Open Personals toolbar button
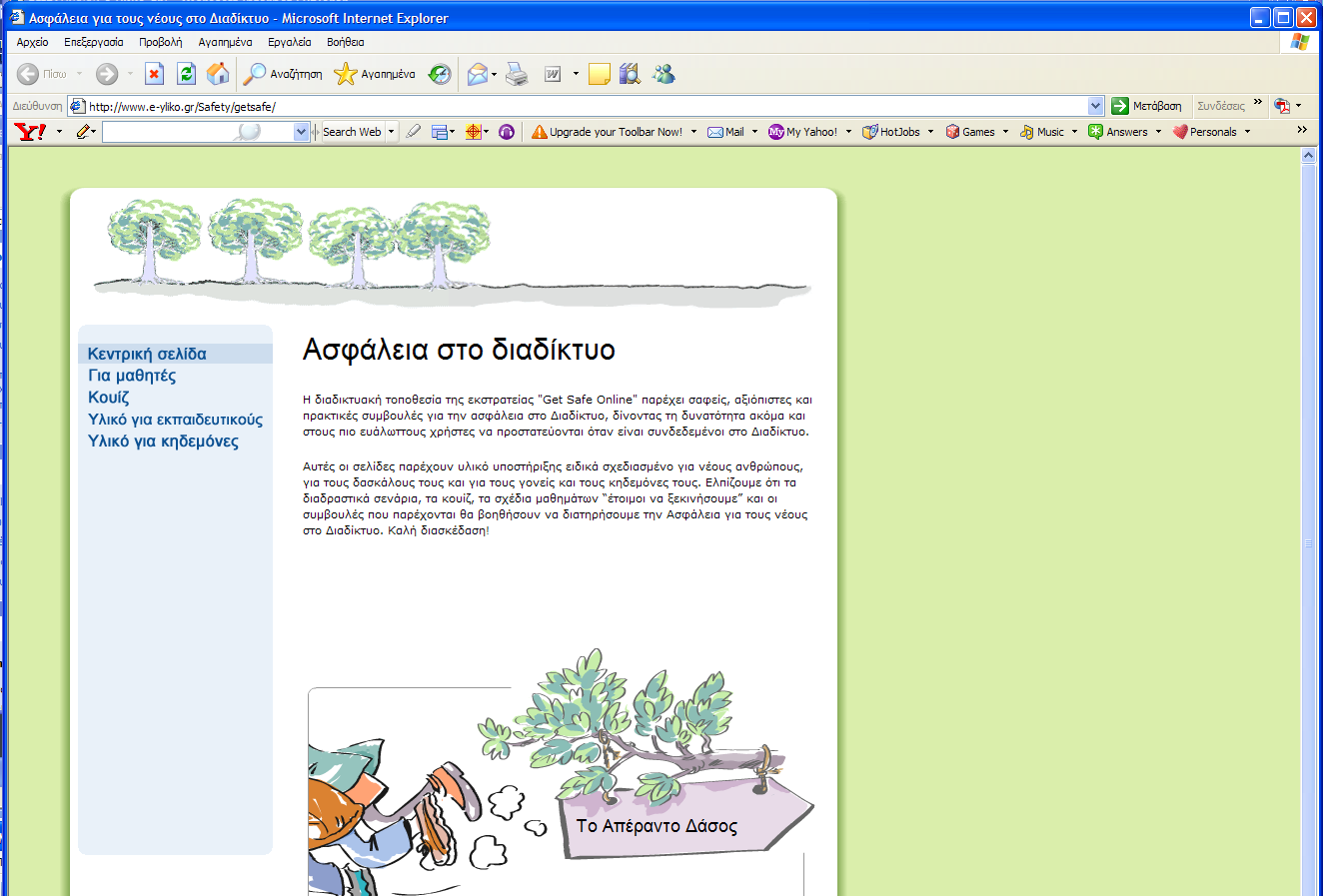This screenshot has height=896, width=1323. click(1205, 132)
